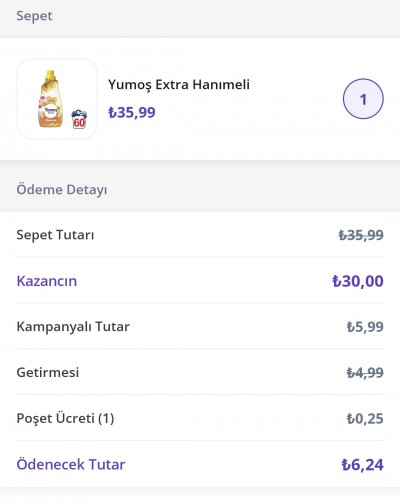Open the Yumoş product thumbnail image

point(57,99)
